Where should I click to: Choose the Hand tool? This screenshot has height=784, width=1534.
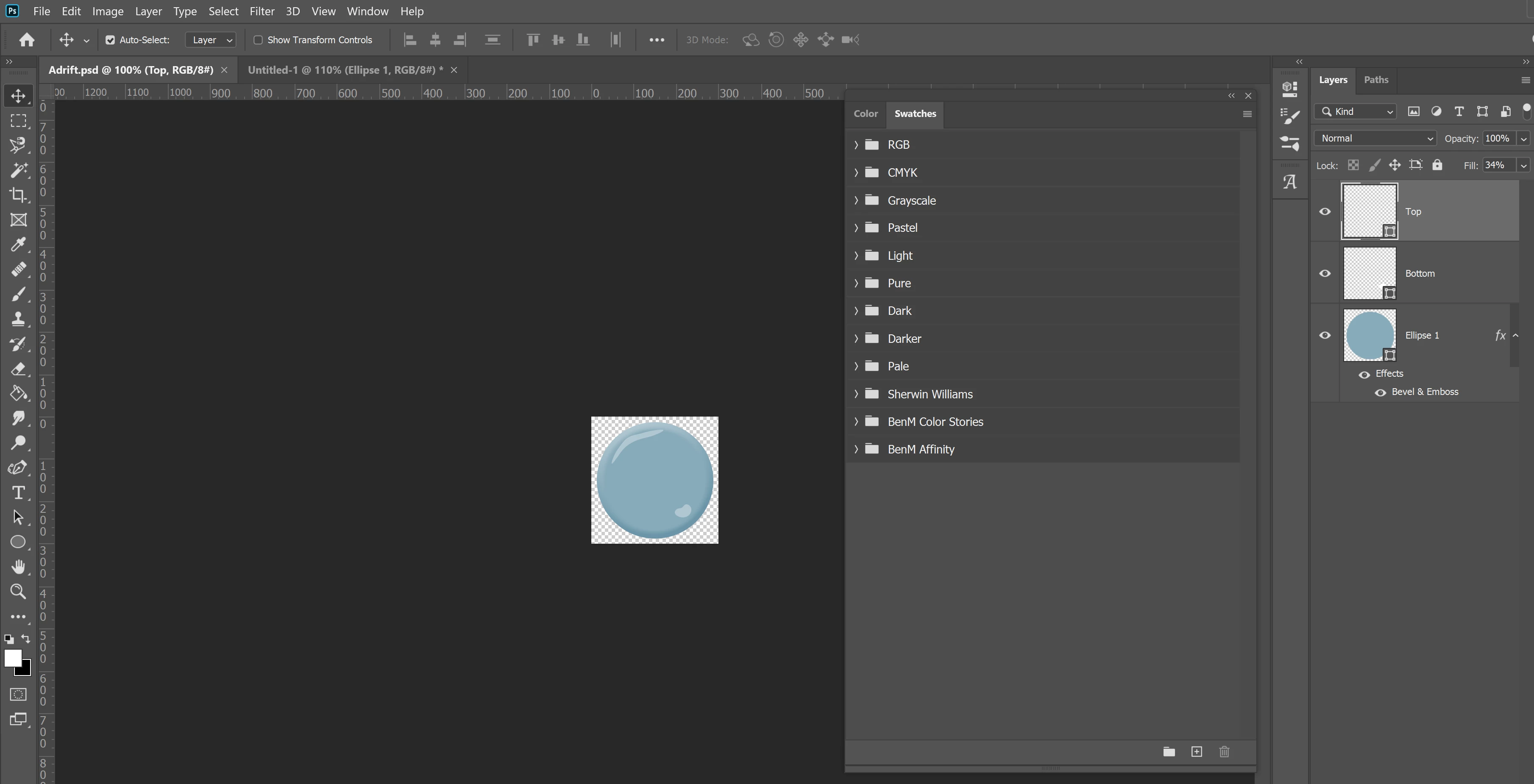point(18,567)
